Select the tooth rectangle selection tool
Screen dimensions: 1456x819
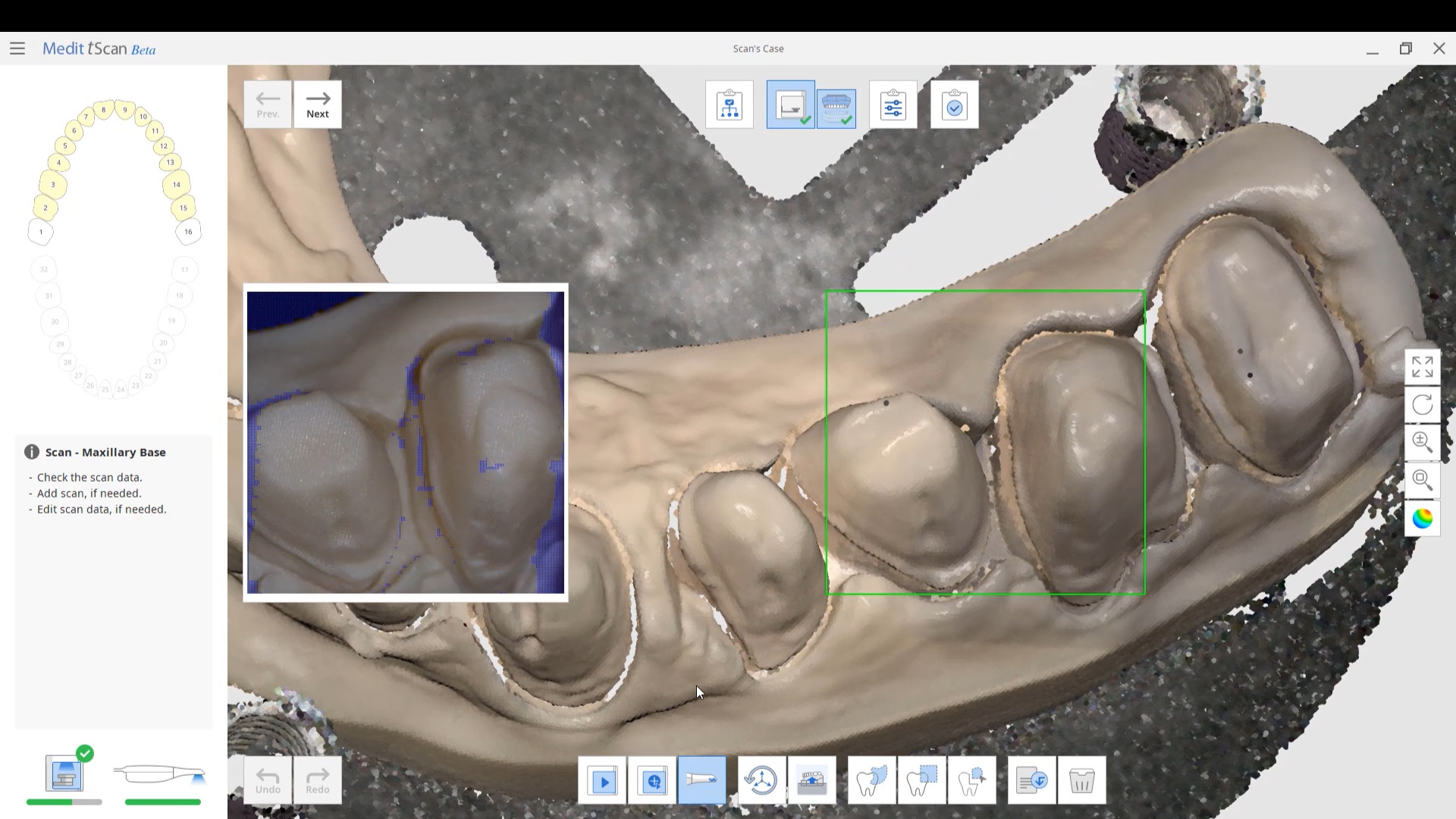coord(921,780)
